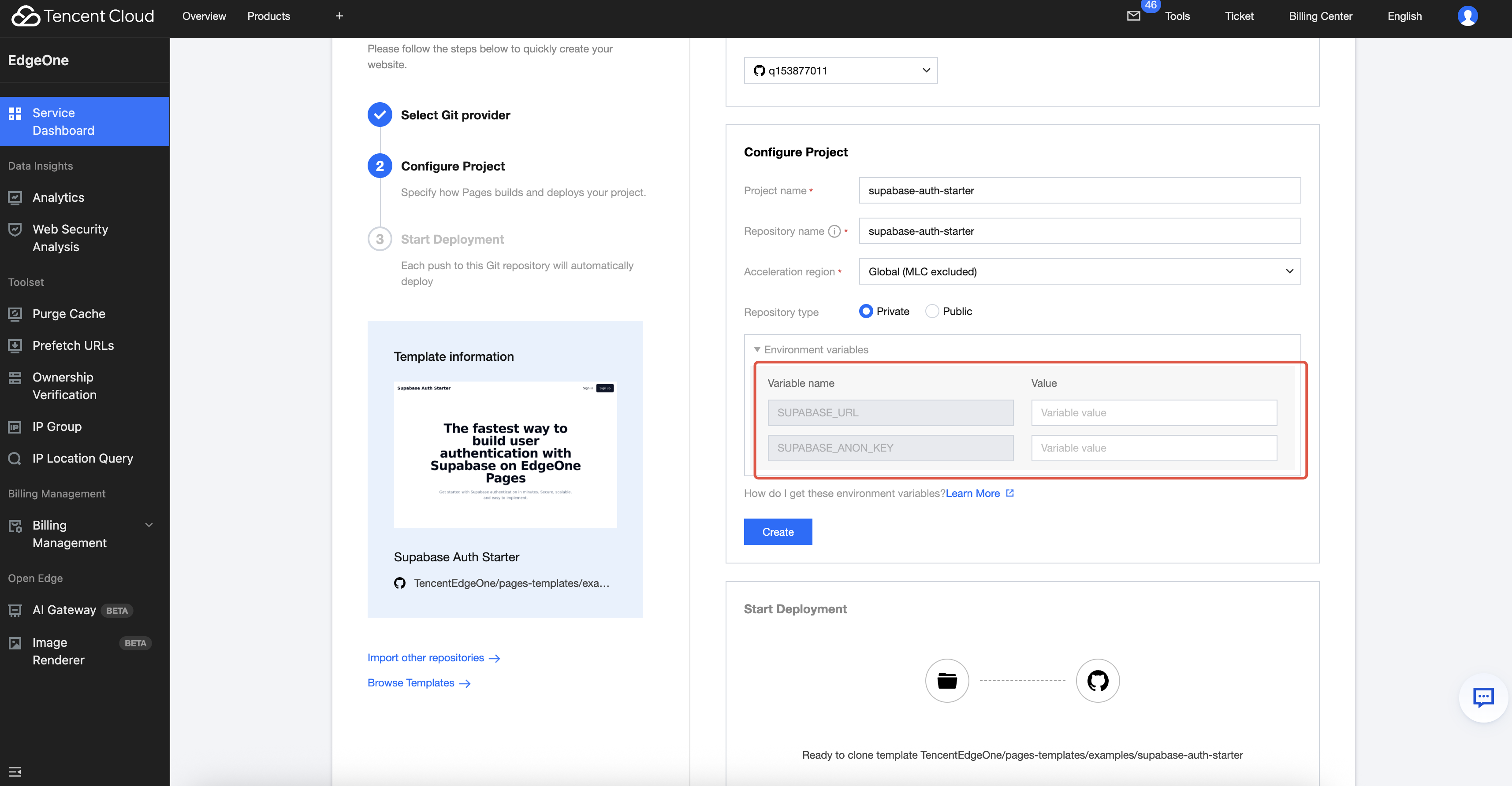
Task: Click Browse Templates link
Action: (x=418, y=683)
